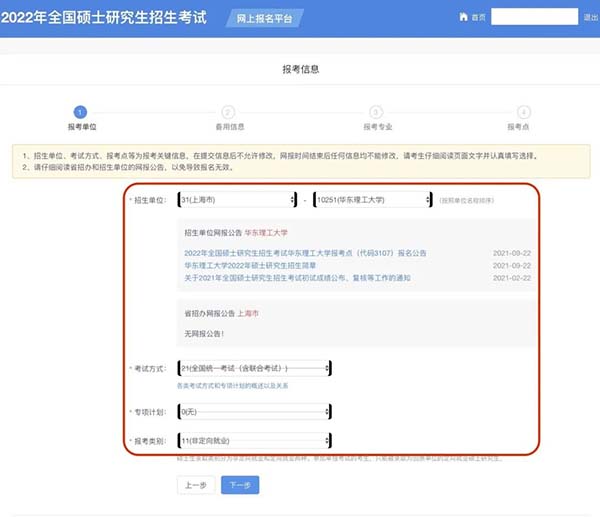The image size is (600, 517).
Task: Click the 专项计划 field label
Action: point(150,412)
